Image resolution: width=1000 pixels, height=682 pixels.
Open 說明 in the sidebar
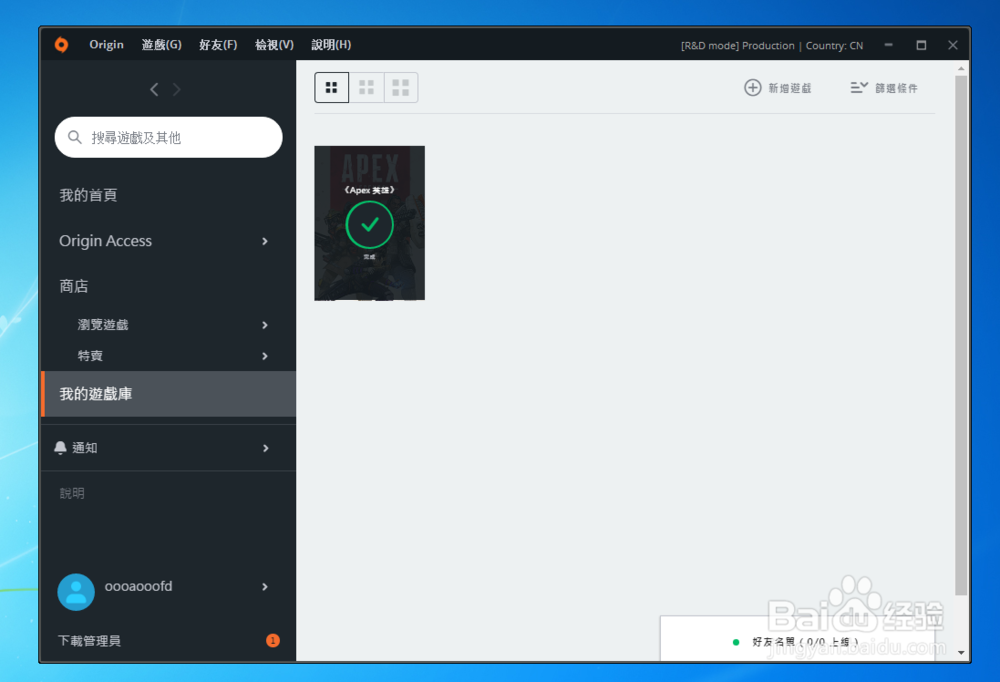coord(72,493)
